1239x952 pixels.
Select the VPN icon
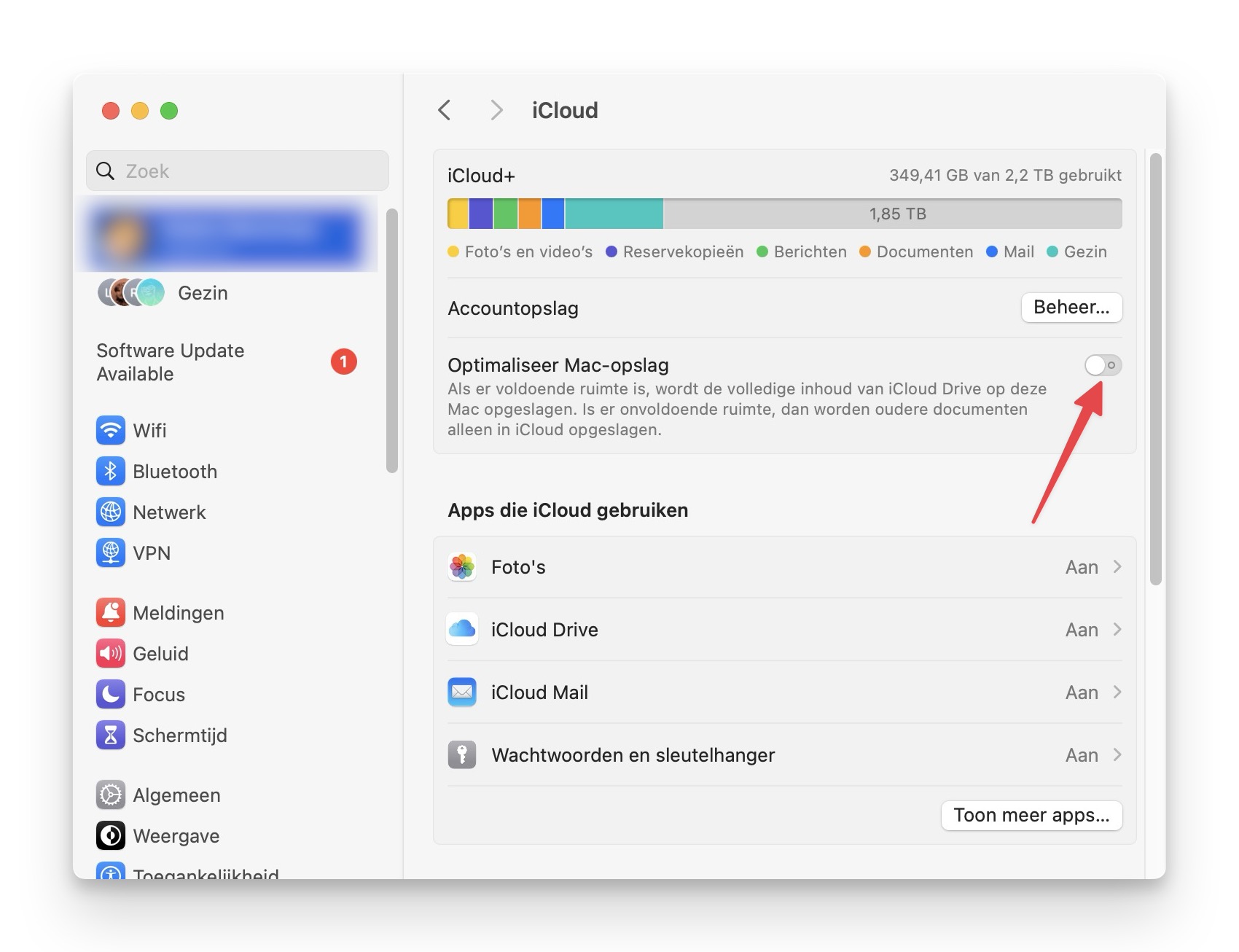[111, 553]
